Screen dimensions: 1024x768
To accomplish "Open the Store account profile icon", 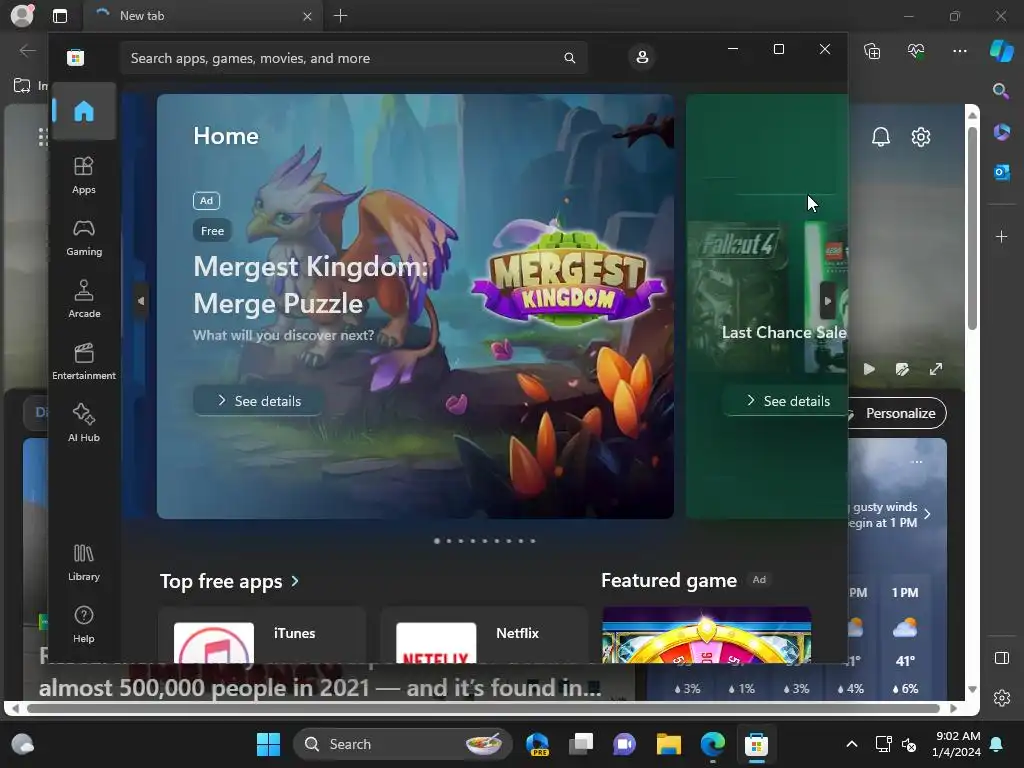I will 642,57.
